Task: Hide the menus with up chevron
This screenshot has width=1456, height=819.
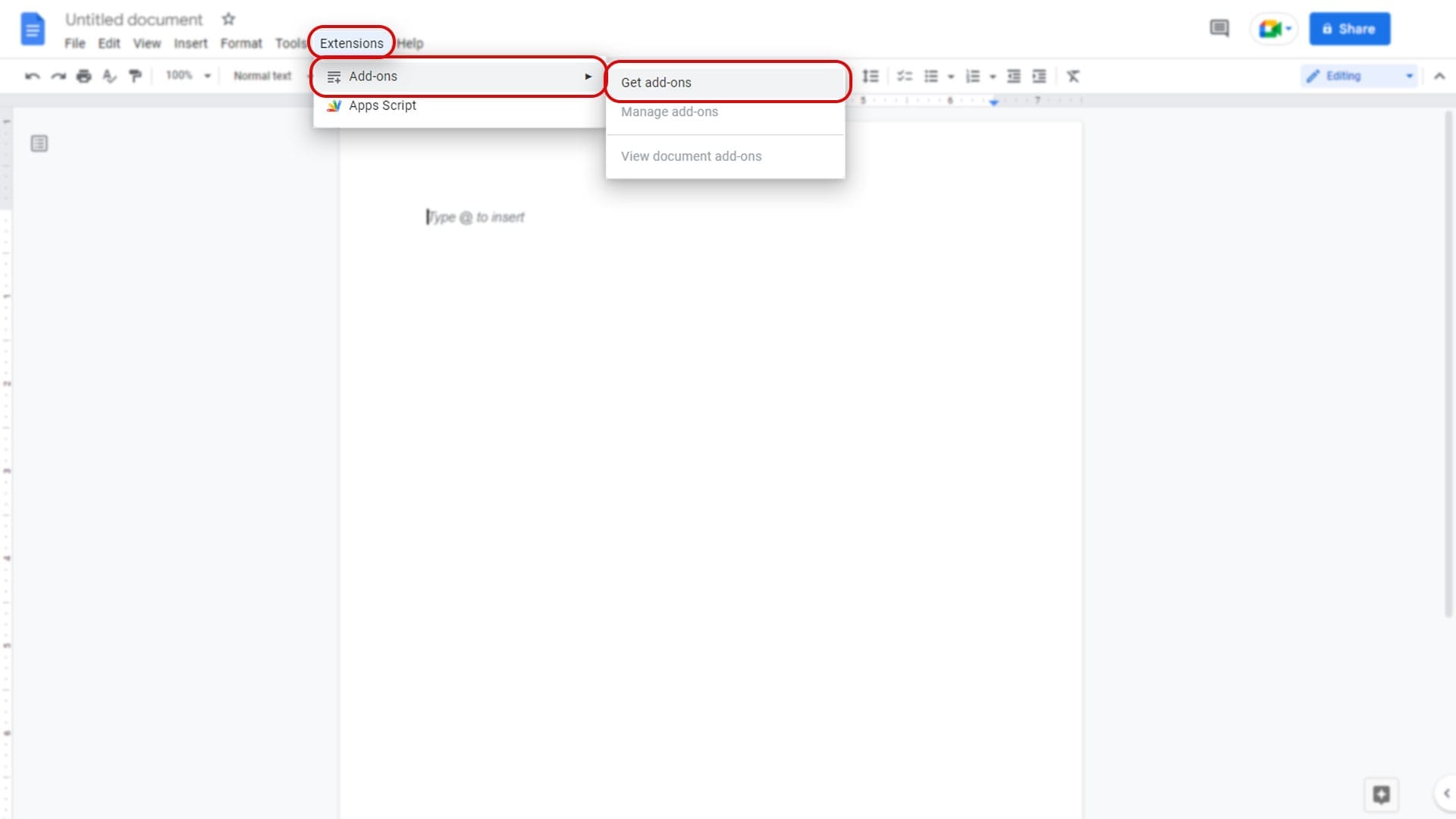Action: pos(1439,76)
